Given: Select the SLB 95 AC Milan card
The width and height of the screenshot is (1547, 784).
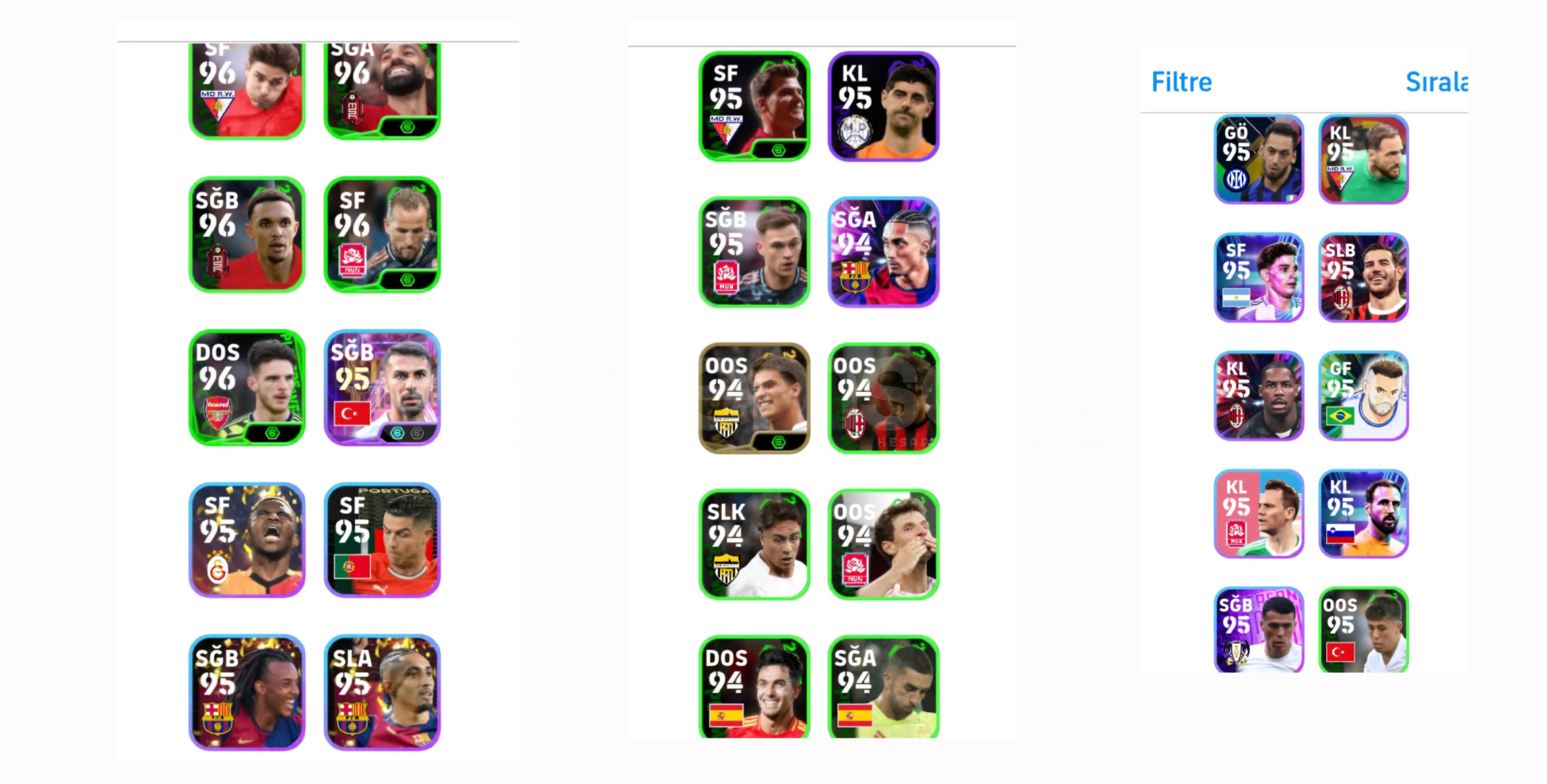Looking at the screenshot, I should tap(1364, 277).
